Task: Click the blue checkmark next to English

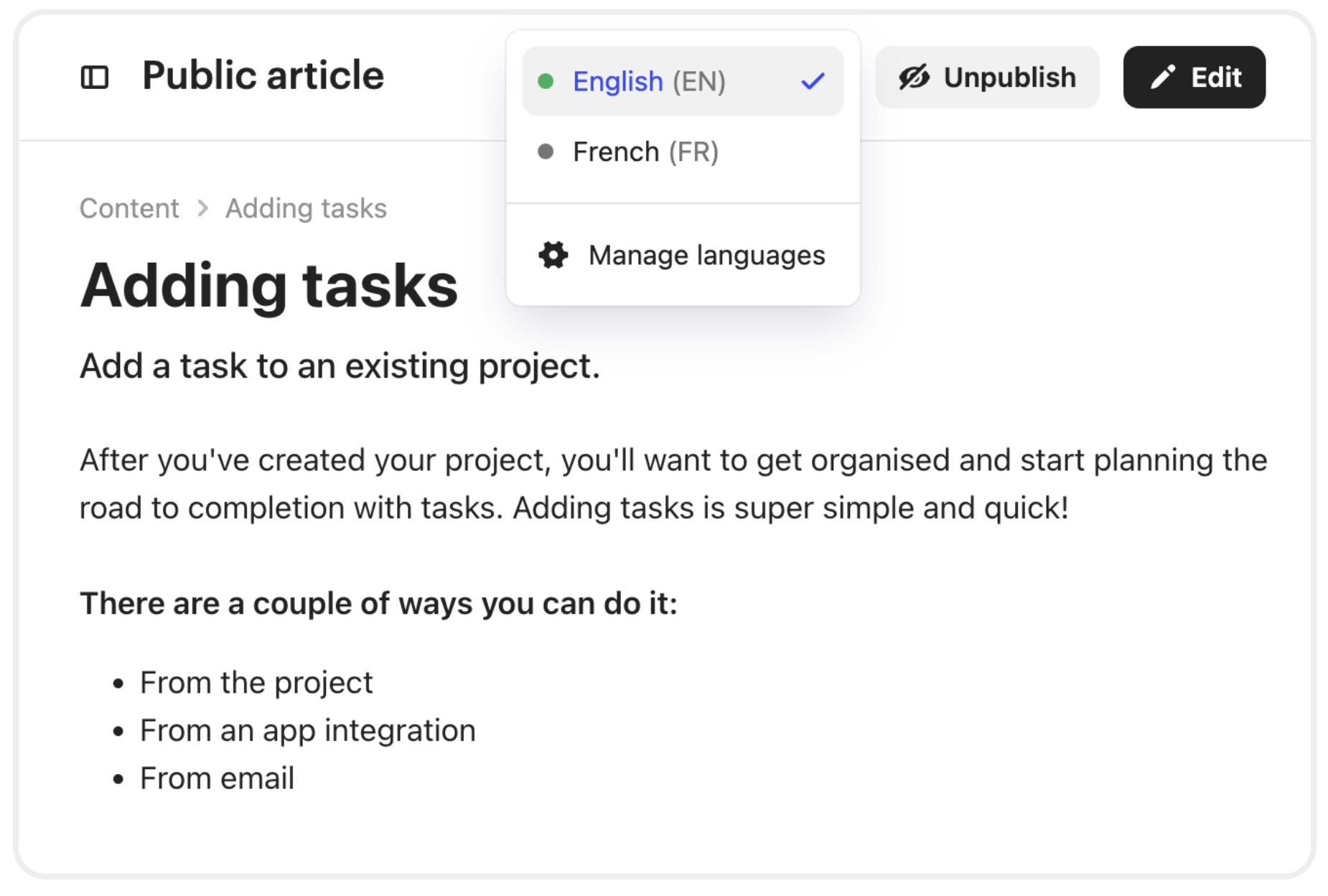Action: pos(813,81)
